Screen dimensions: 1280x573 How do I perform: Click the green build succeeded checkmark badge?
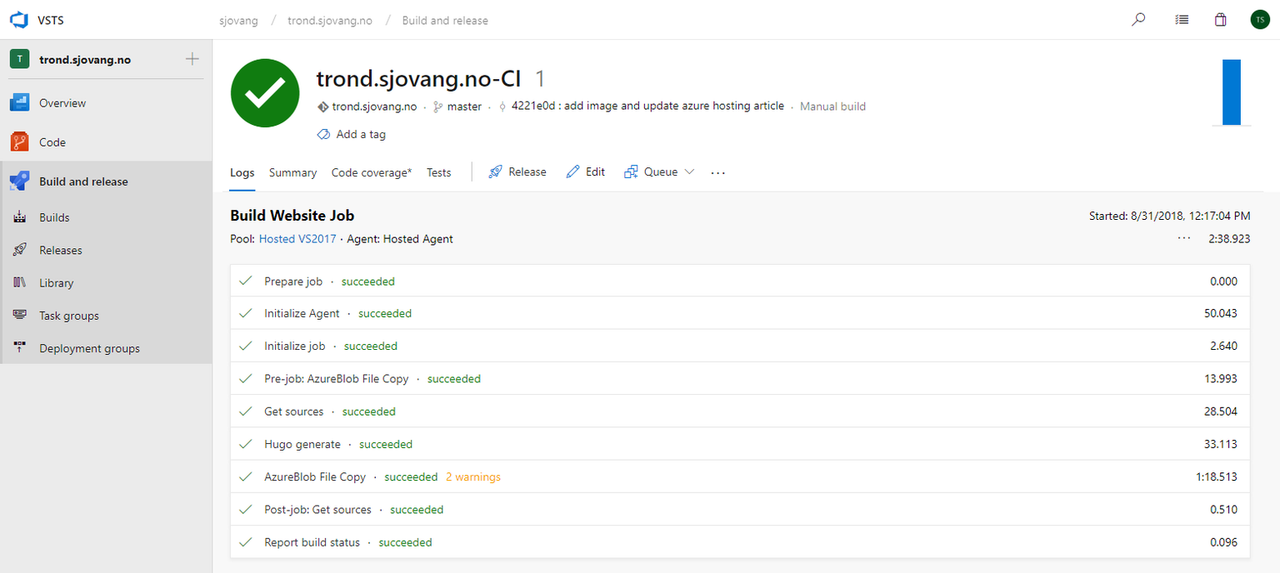[265, 93]
